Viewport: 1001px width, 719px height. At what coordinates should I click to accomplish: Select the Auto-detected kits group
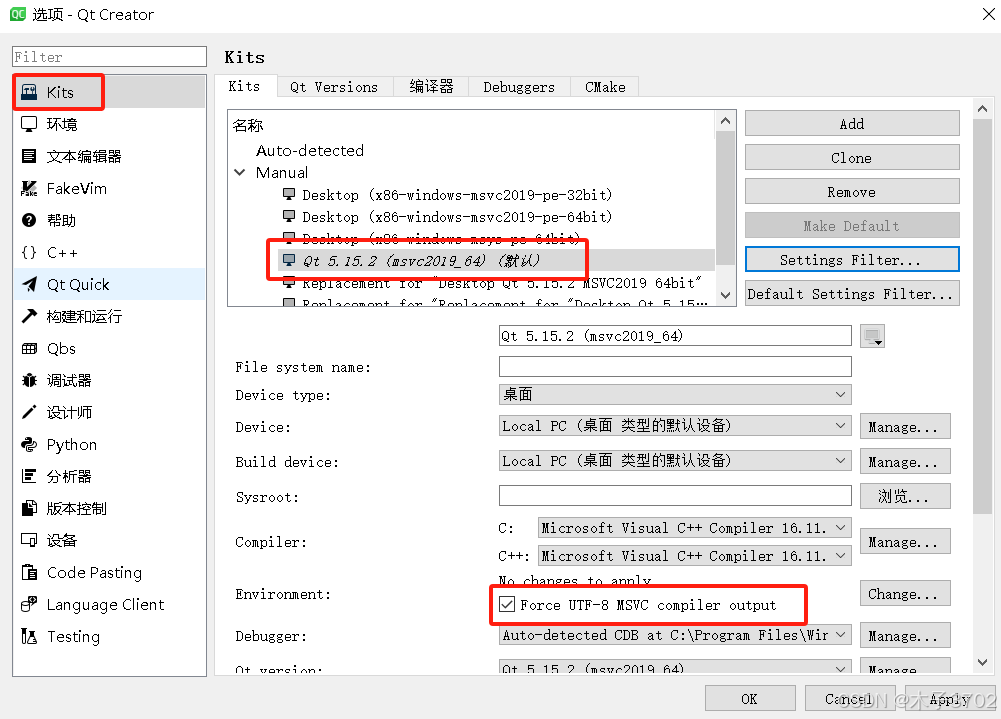point(310,151)
